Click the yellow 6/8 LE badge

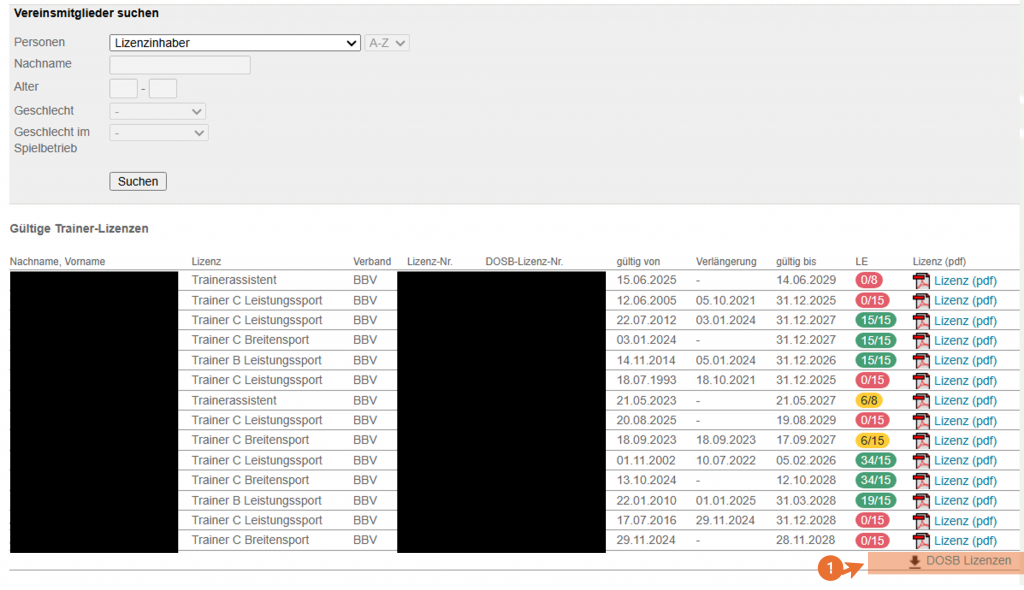[x=868, y=400]
